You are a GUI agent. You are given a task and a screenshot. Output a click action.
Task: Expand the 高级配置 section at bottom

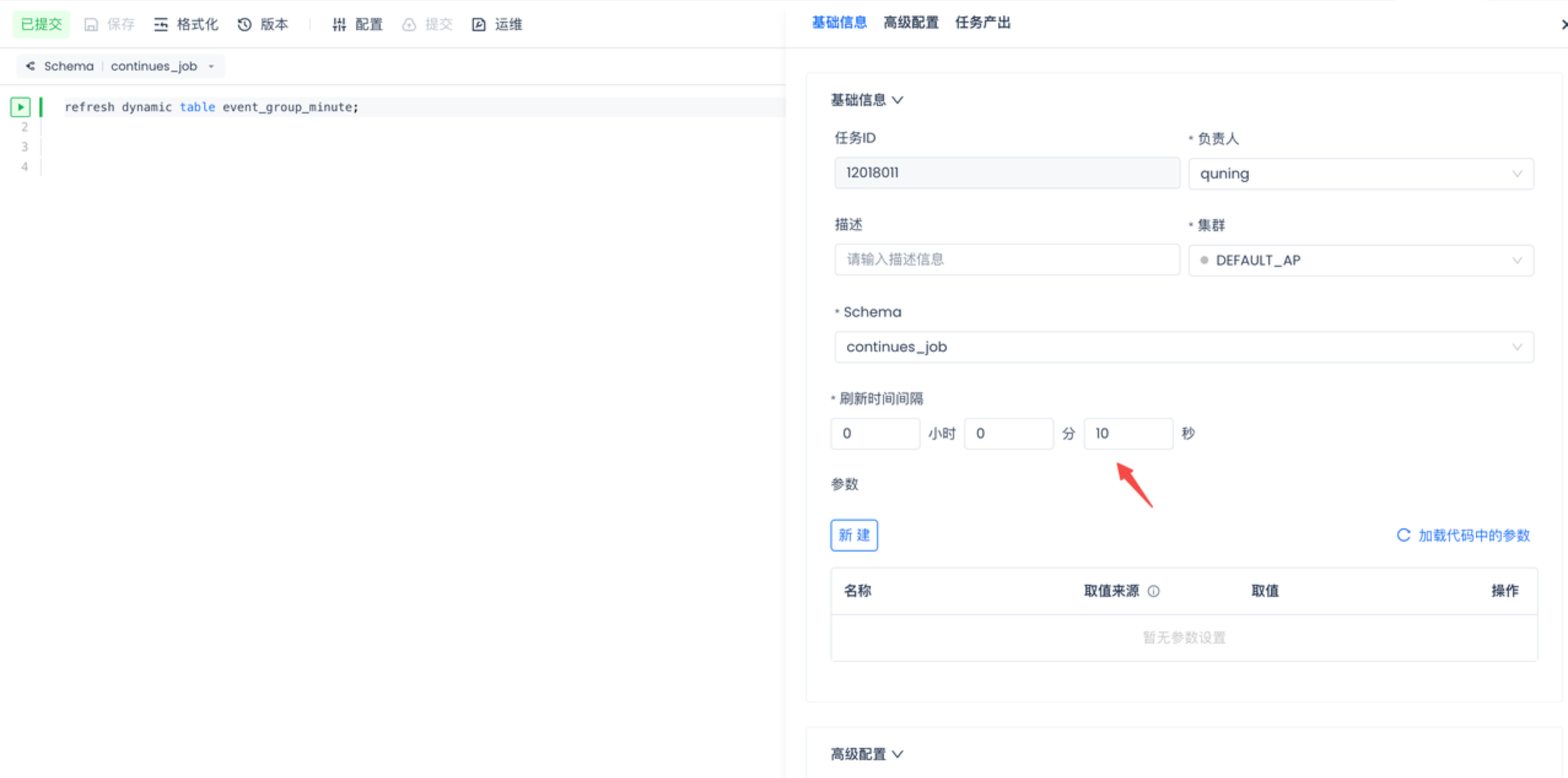click(x=866, y=753)
